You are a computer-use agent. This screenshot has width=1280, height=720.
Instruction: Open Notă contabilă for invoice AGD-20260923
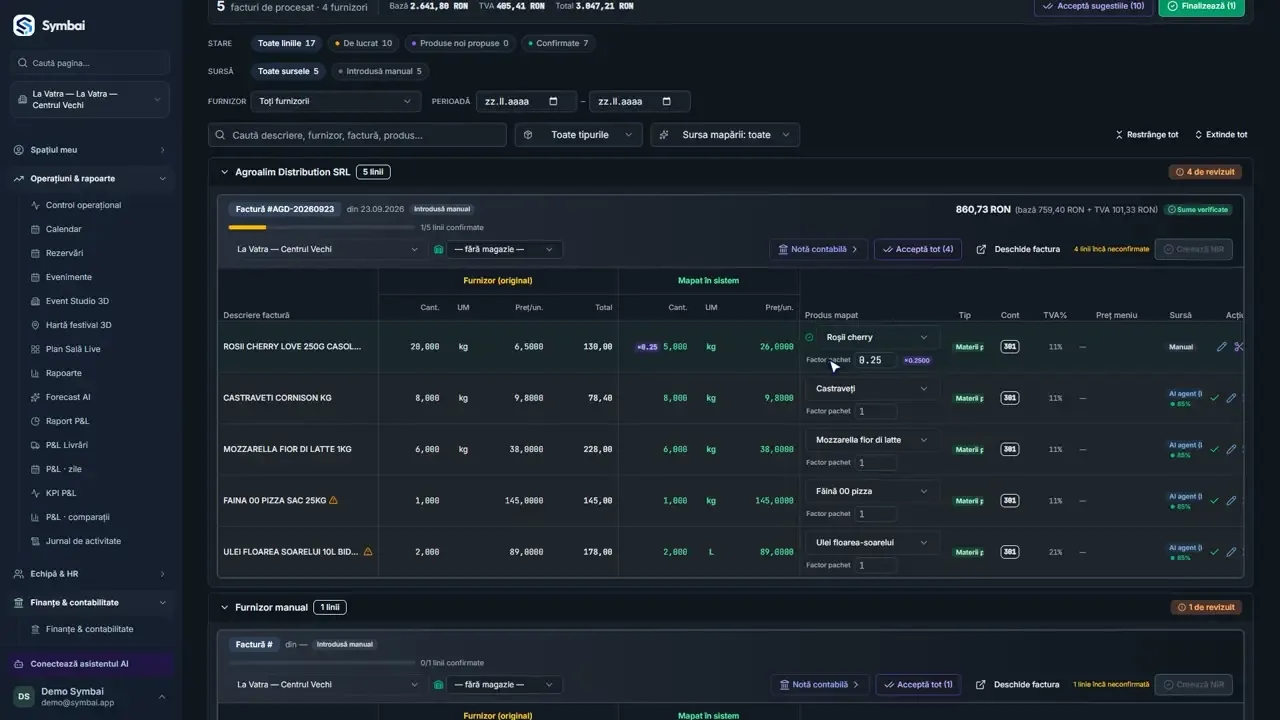pos(819,249)
